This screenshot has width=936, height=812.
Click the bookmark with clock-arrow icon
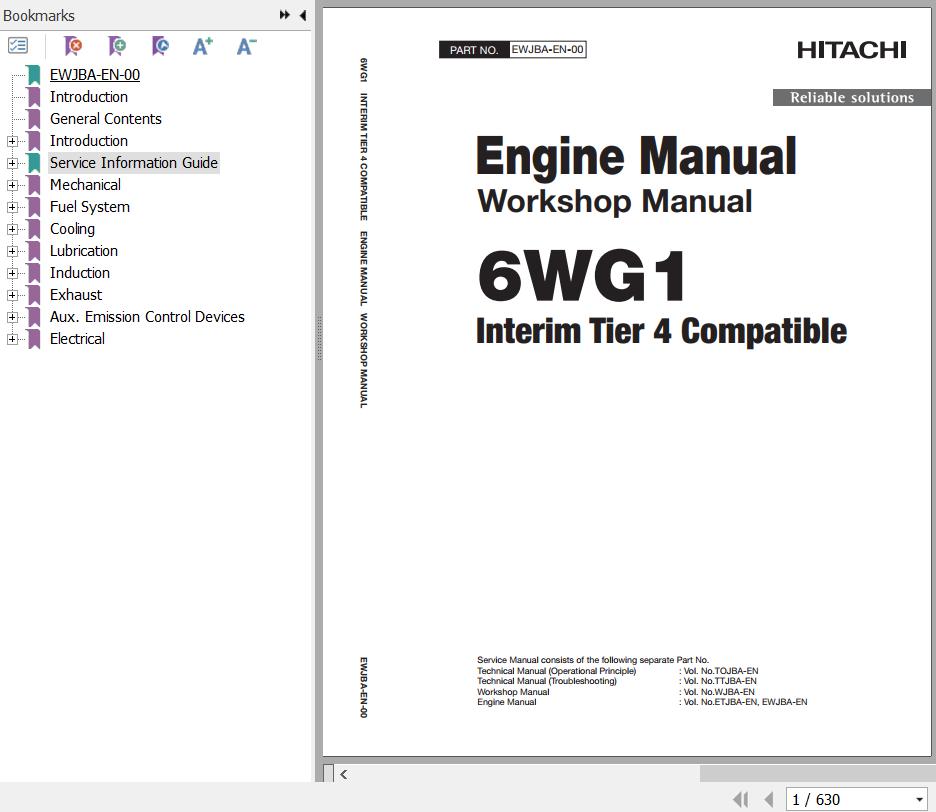(160, 46)
